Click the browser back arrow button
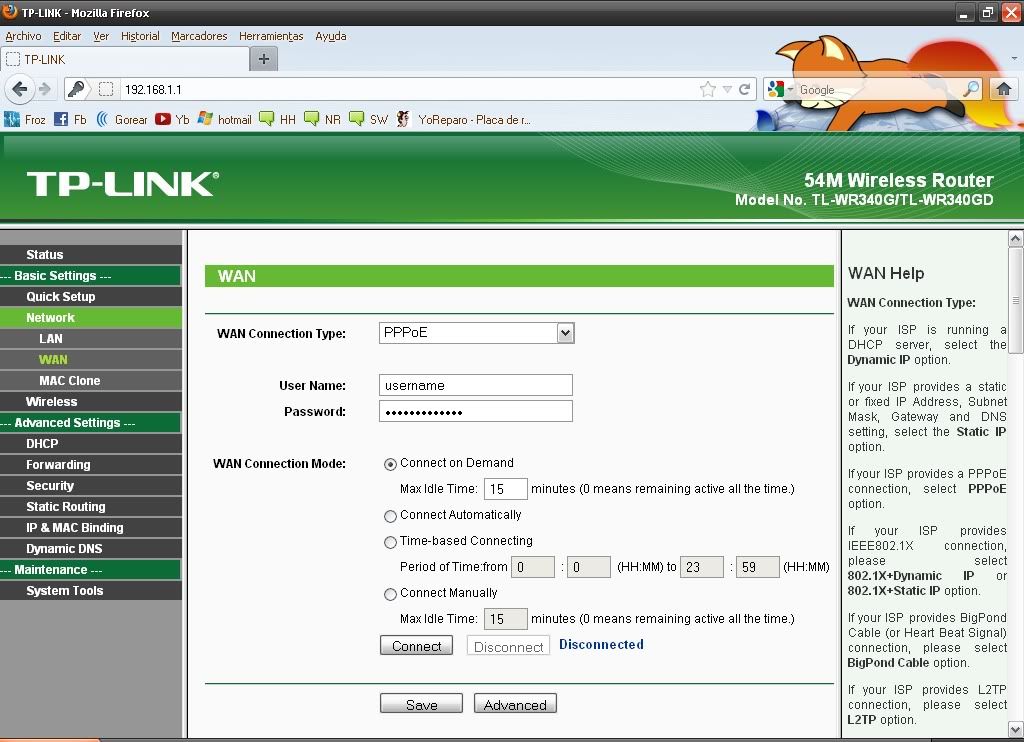 pos(18,89)
